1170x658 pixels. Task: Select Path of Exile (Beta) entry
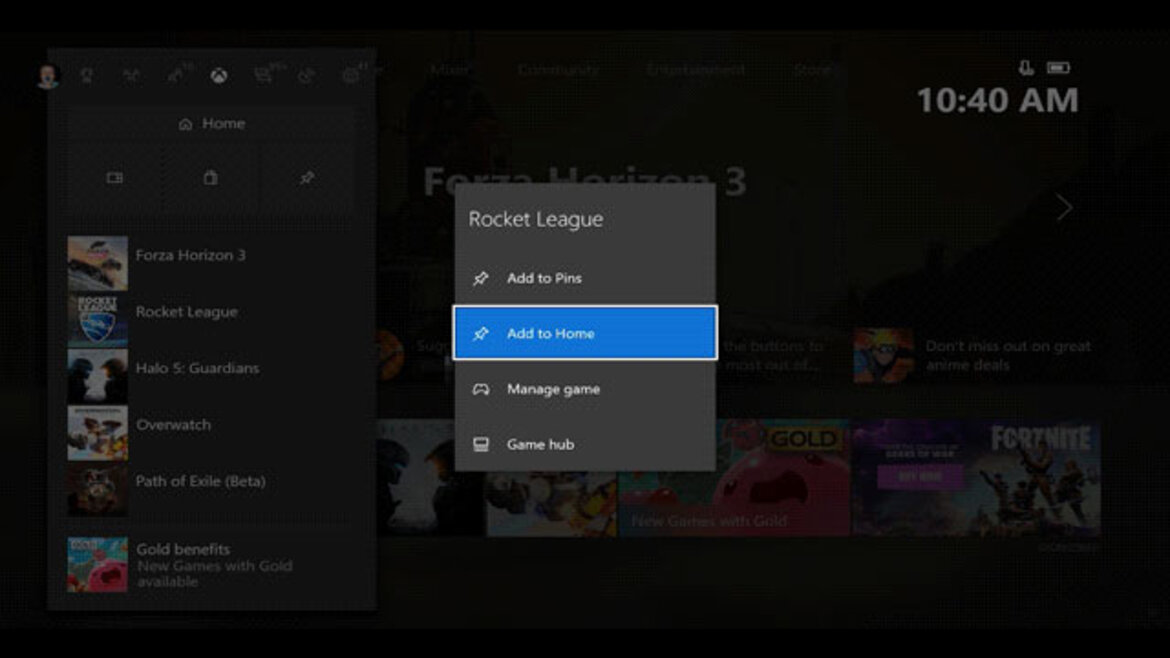click(x=212, y=489)
